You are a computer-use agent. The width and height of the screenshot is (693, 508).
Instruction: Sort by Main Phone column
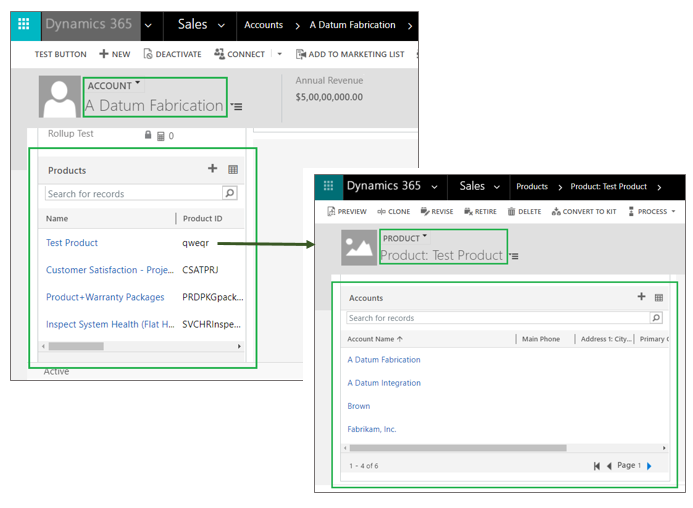(541, 339)
